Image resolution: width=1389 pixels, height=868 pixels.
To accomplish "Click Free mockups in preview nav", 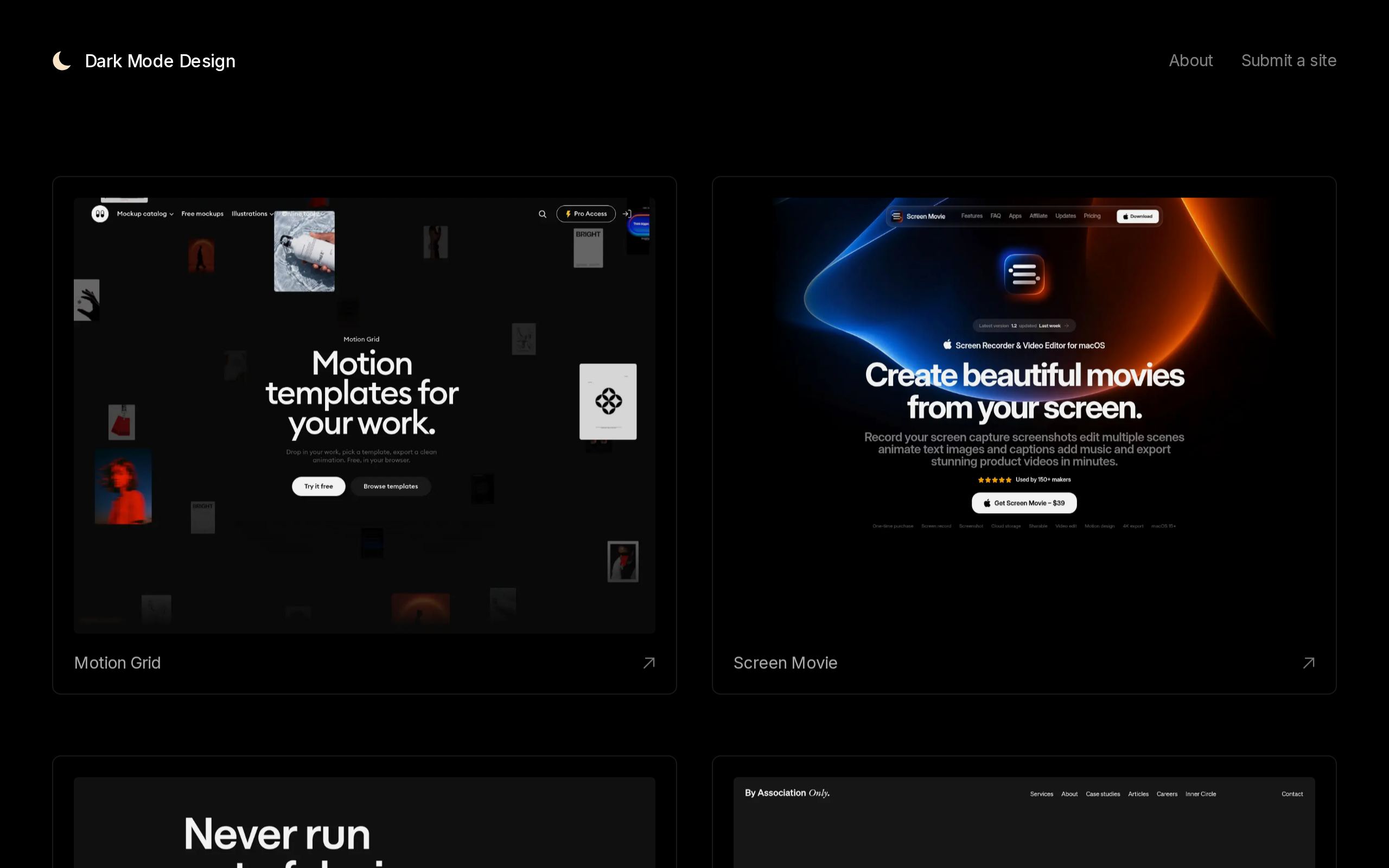I will click(202, 214).
